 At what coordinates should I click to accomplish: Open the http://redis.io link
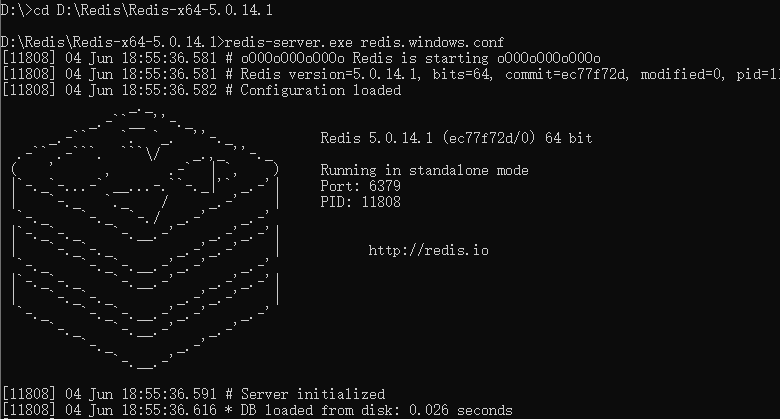click(428, 250)
